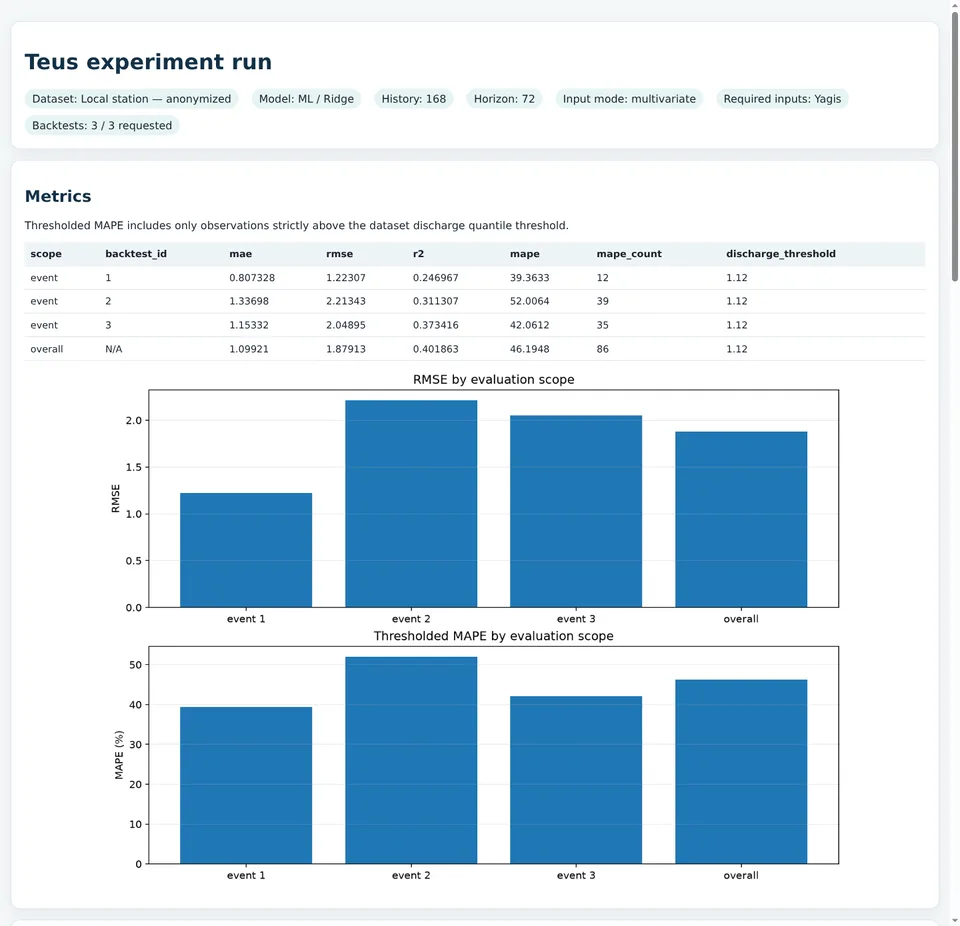This screenshot has width=960, height=926.
Task: Click the rmse value 2.04895
Action: (346, 325)
